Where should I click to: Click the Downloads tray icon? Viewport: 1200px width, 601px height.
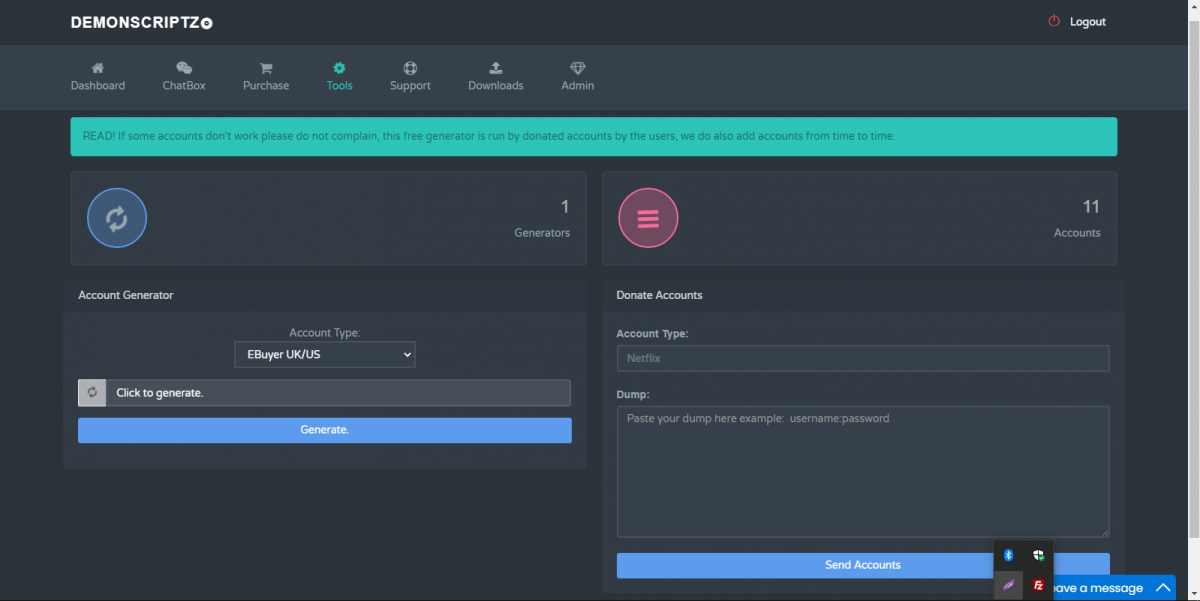496,68
